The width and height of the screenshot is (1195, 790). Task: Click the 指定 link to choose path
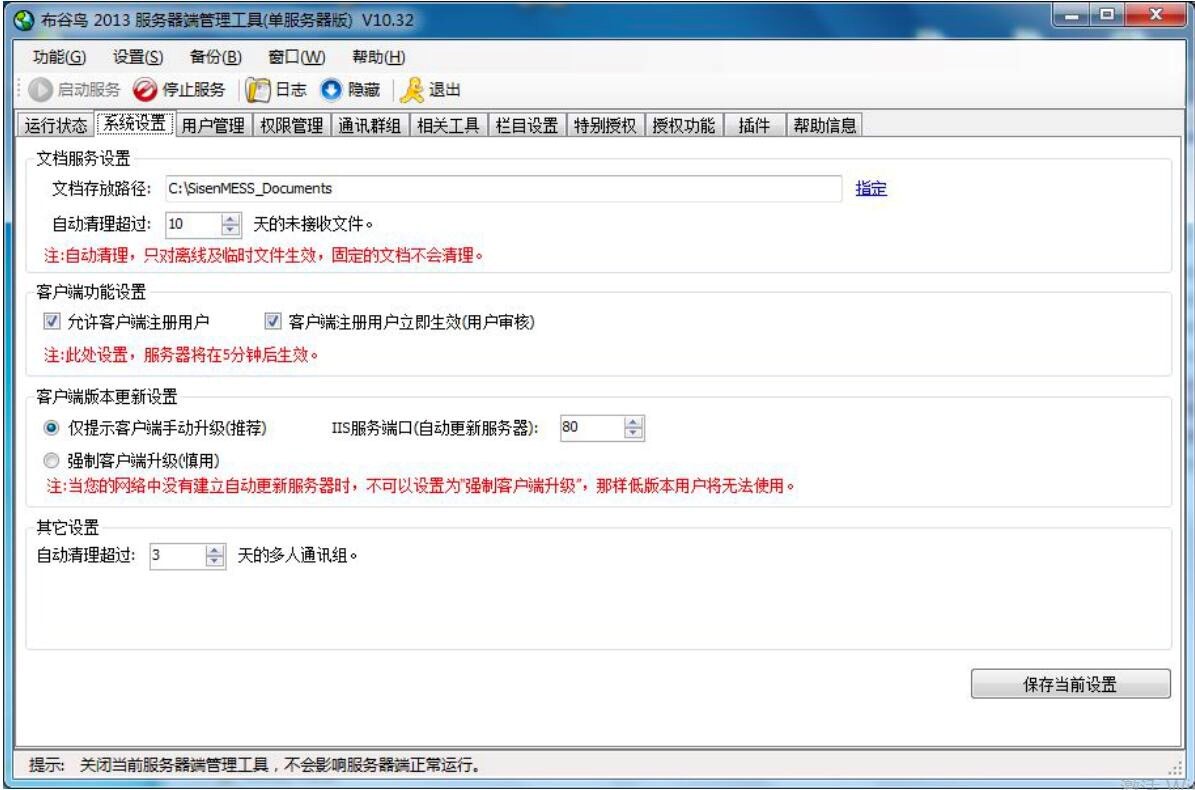(871, 188)
